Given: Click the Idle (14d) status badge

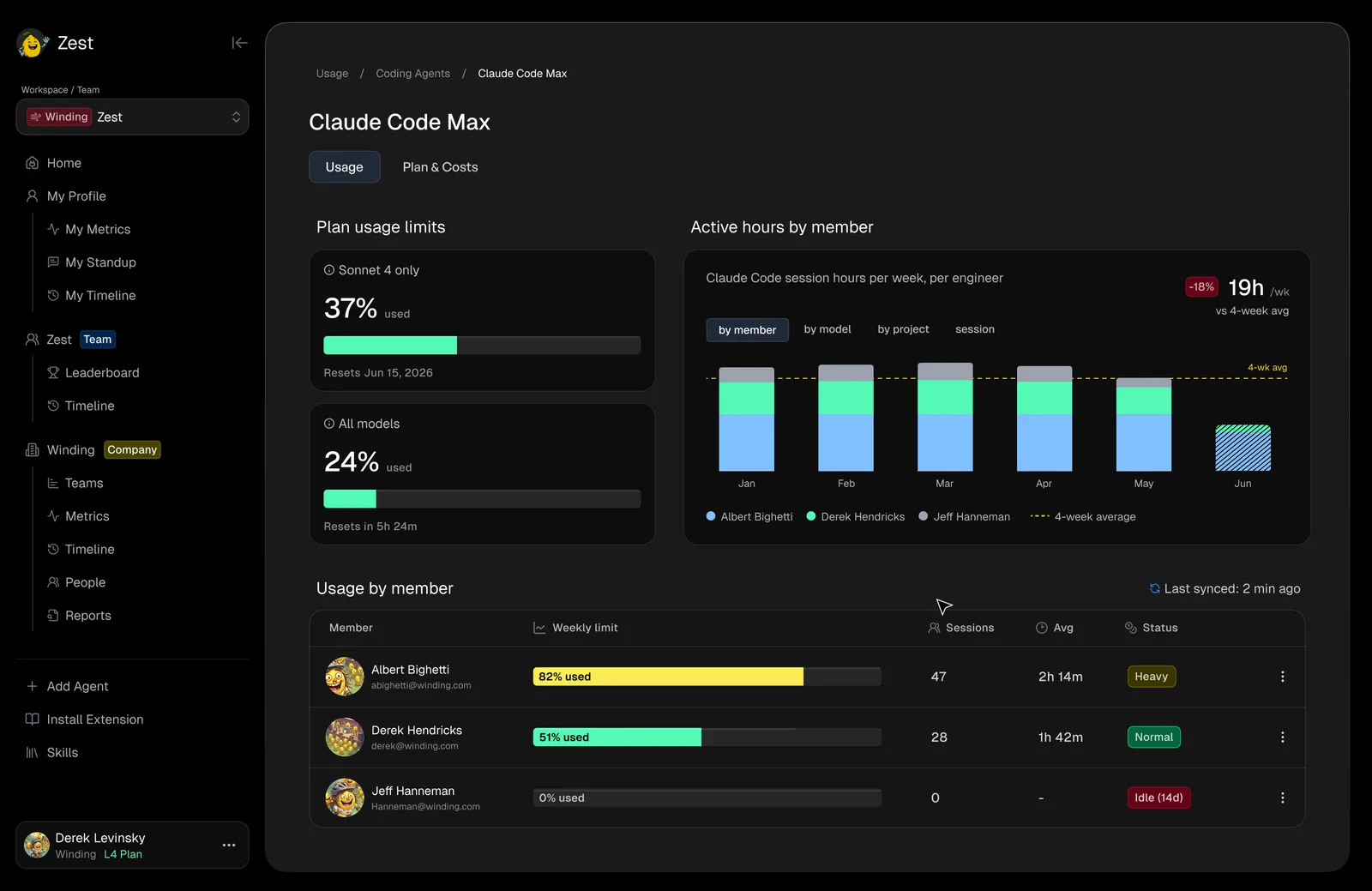Looking at the screenshot, I should pyautogui.click(x=1158, y=798).
